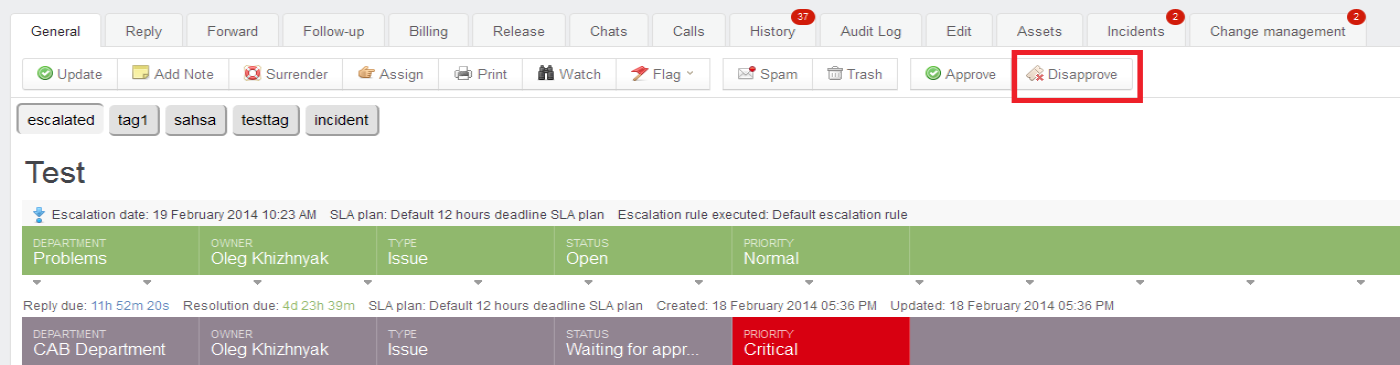This screenshot has height=365, width=1400.
Task: Go to the Incidents tab
Action: [1135, 31]
